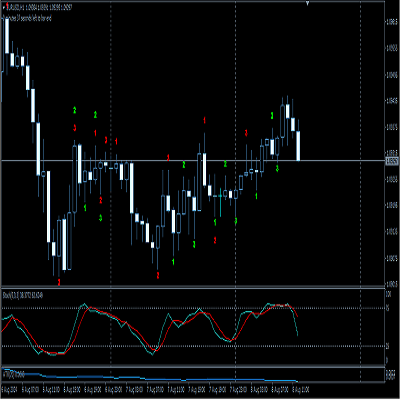This screenshot has width=400, height=400.
Task: Select the green 2 marker above the latest rally
Action: click(272, 116)
